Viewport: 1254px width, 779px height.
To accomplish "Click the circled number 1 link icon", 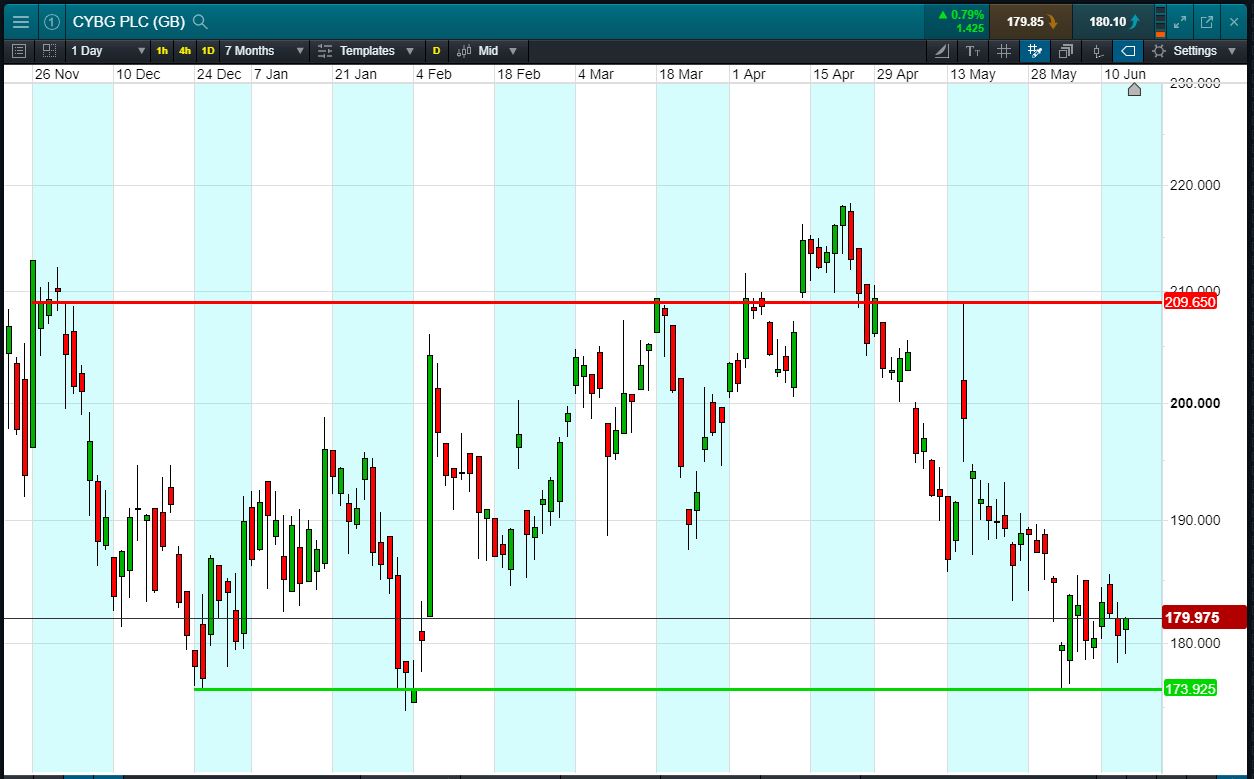I will [x=52, y=21].
